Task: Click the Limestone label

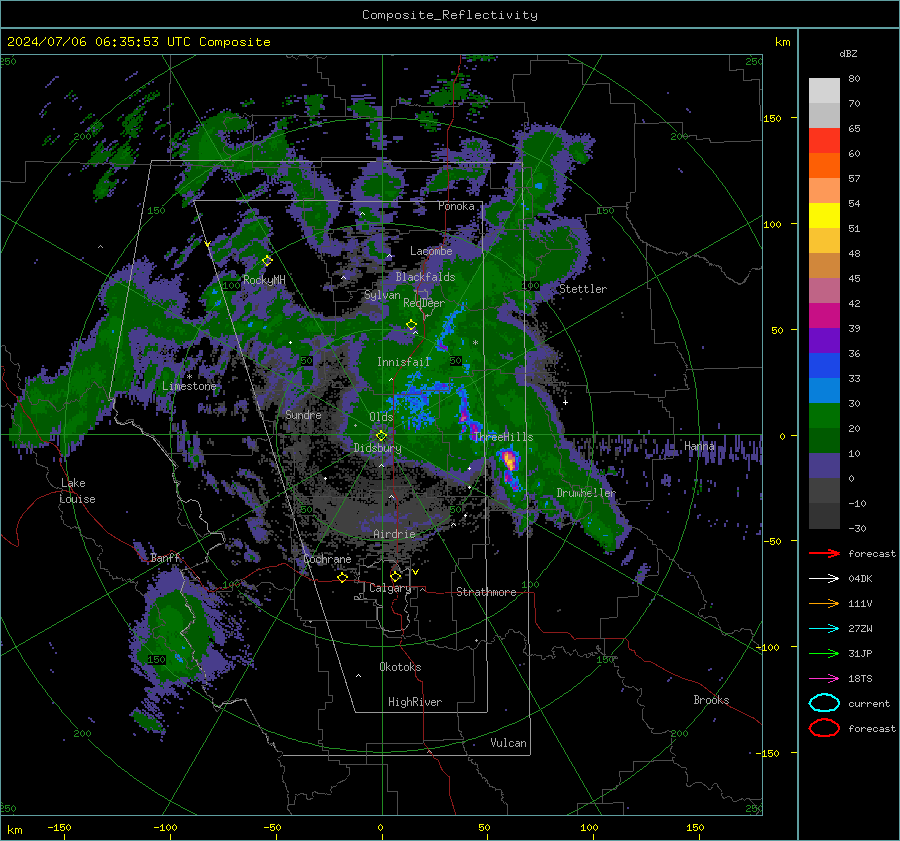Action: click(x=189, y=386)
